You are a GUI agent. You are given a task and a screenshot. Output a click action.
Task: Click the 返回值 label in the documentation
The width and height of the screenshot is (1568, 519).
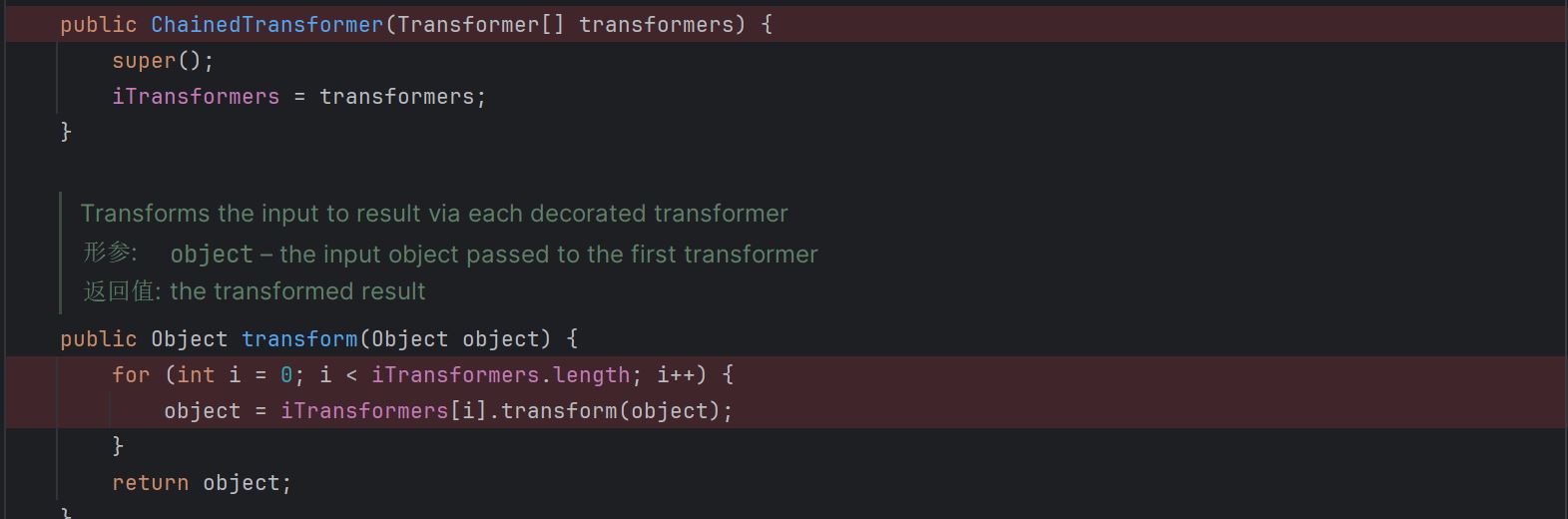pos(122,291)
